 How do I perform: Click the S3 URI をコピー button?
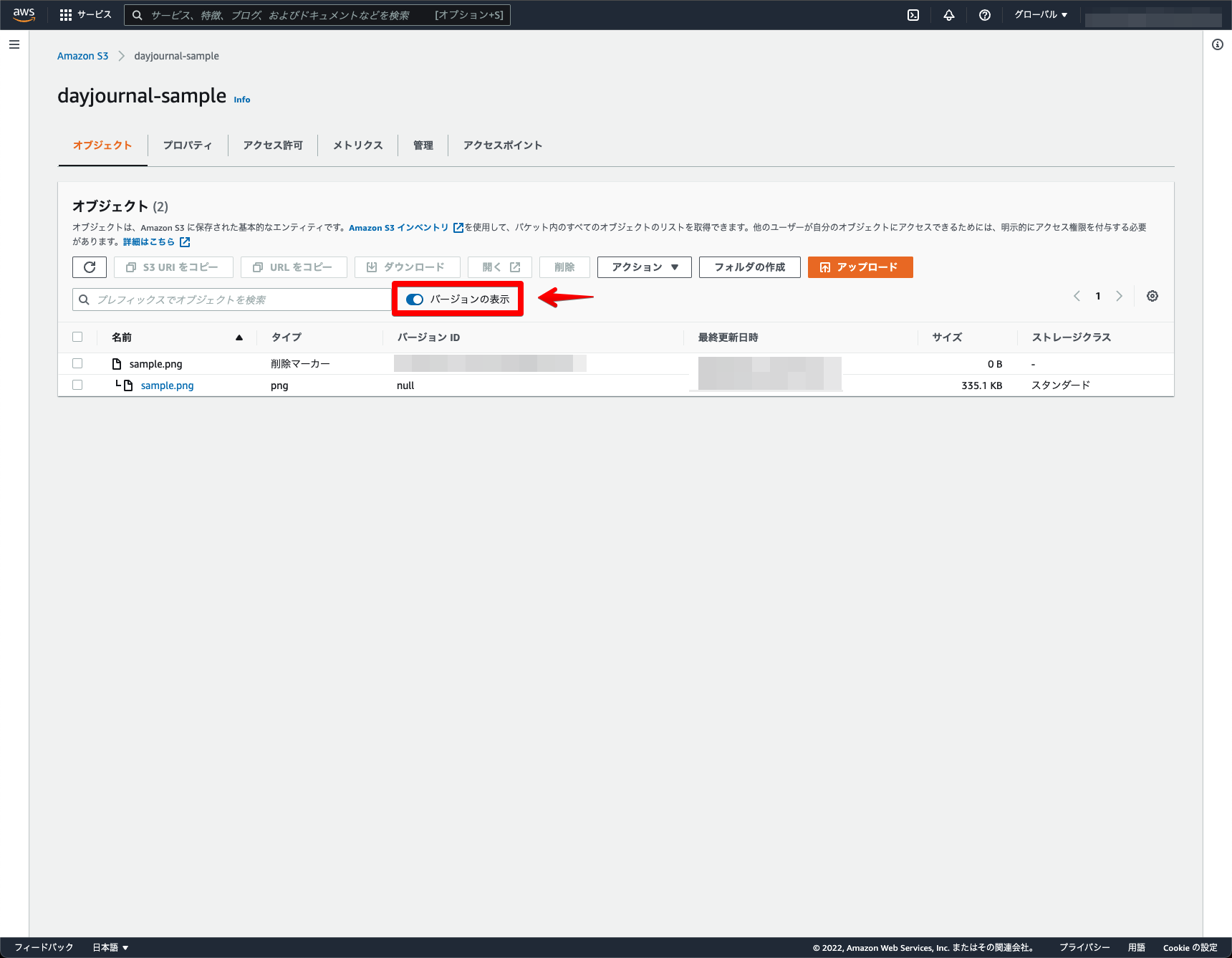[x=173, y=267]
